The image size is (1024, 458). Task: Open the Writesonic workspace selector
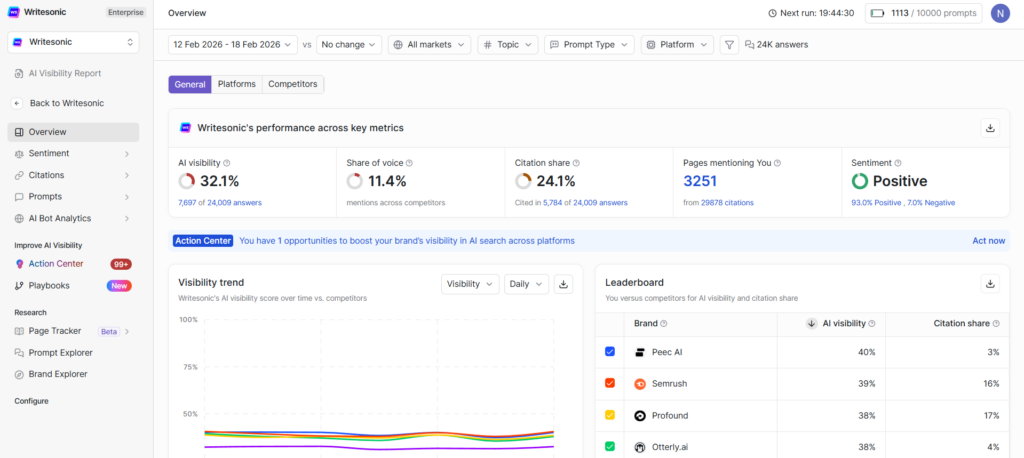point(73,42)
